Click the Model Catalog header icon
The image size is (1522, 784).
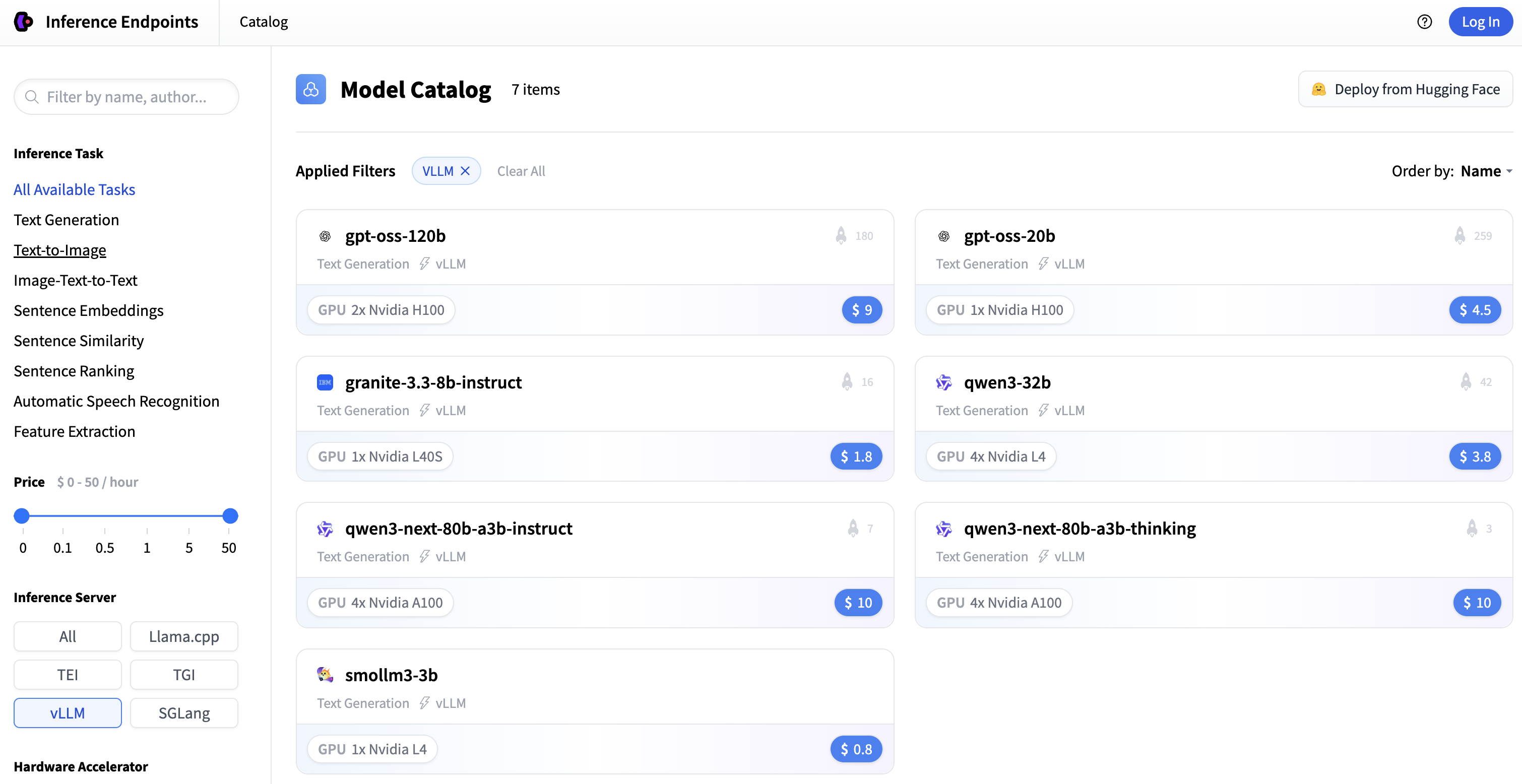point(311,89)
